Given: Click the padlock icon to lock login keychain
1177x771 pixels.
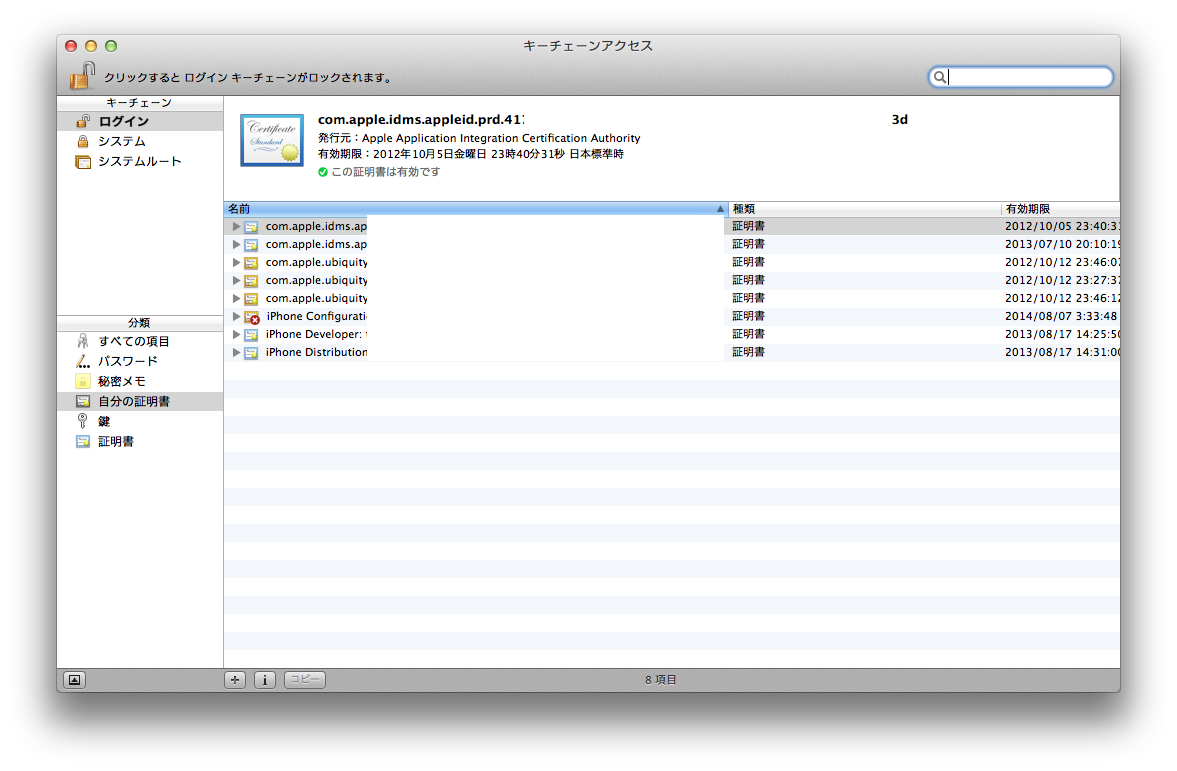Looking at the screenshot, I should [x=83, y=75].
